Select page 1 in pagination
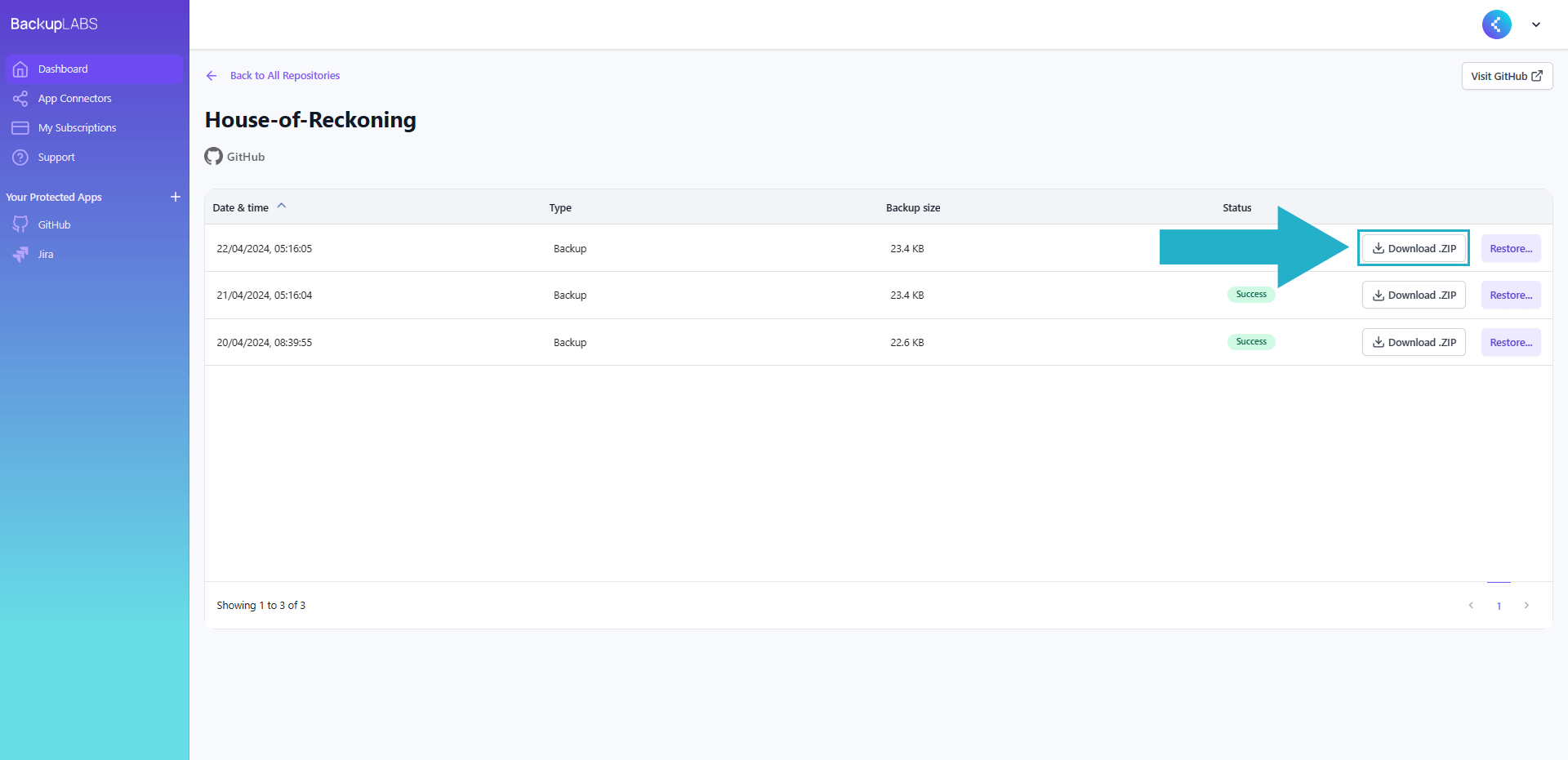The image size is (1568, 760). coord(1499,606)
